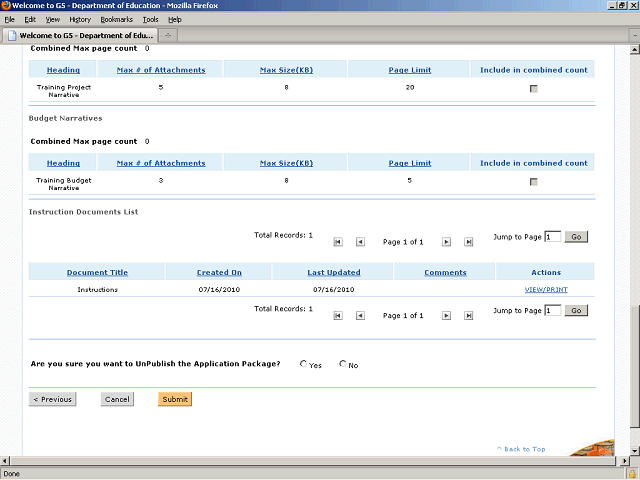Click first-page icon in upper pagination
Screen dimensions: 640x480
tap(338, 241)
